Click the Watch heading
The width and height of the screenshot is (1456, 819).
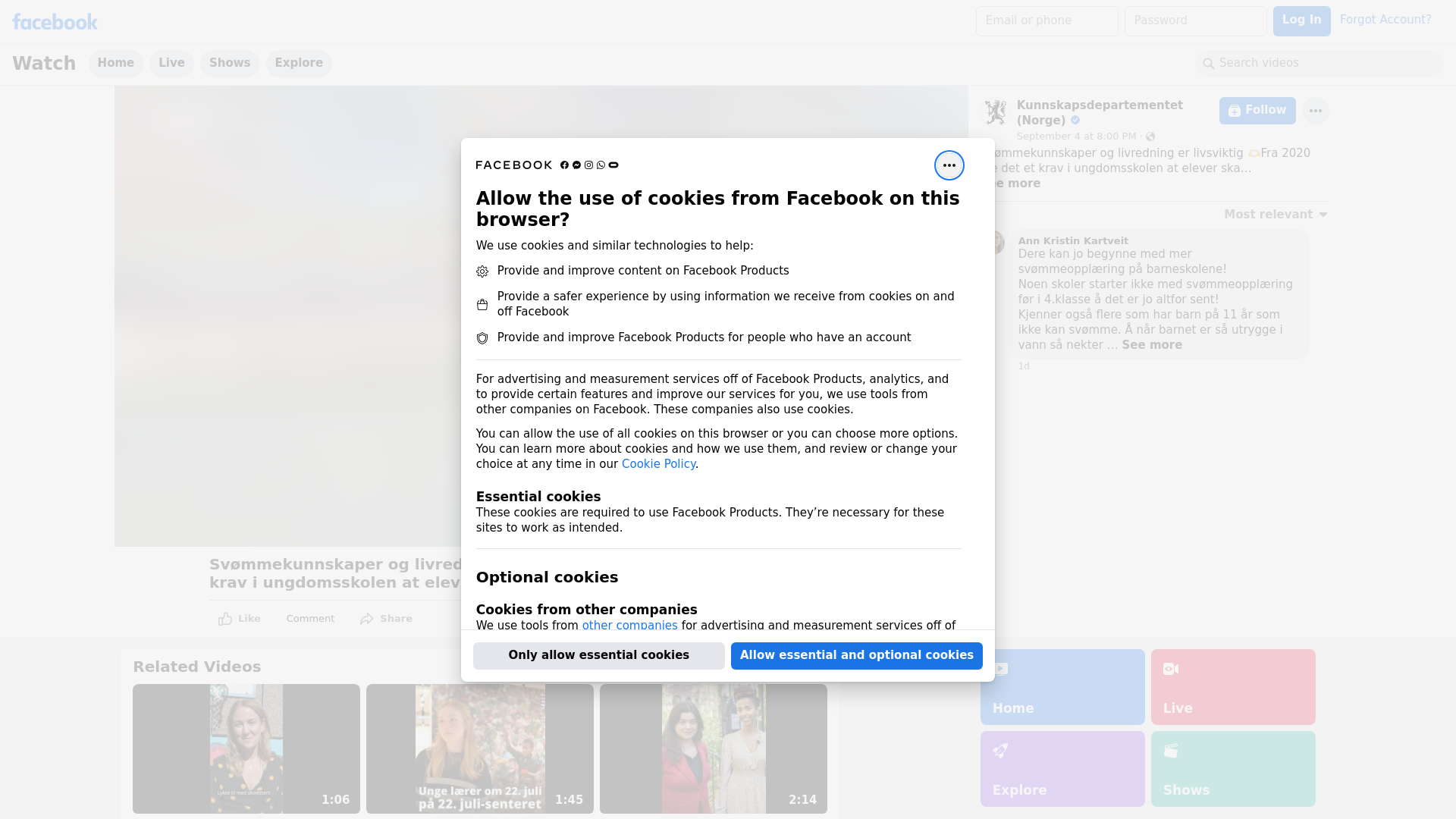click(x=44, y=64)
